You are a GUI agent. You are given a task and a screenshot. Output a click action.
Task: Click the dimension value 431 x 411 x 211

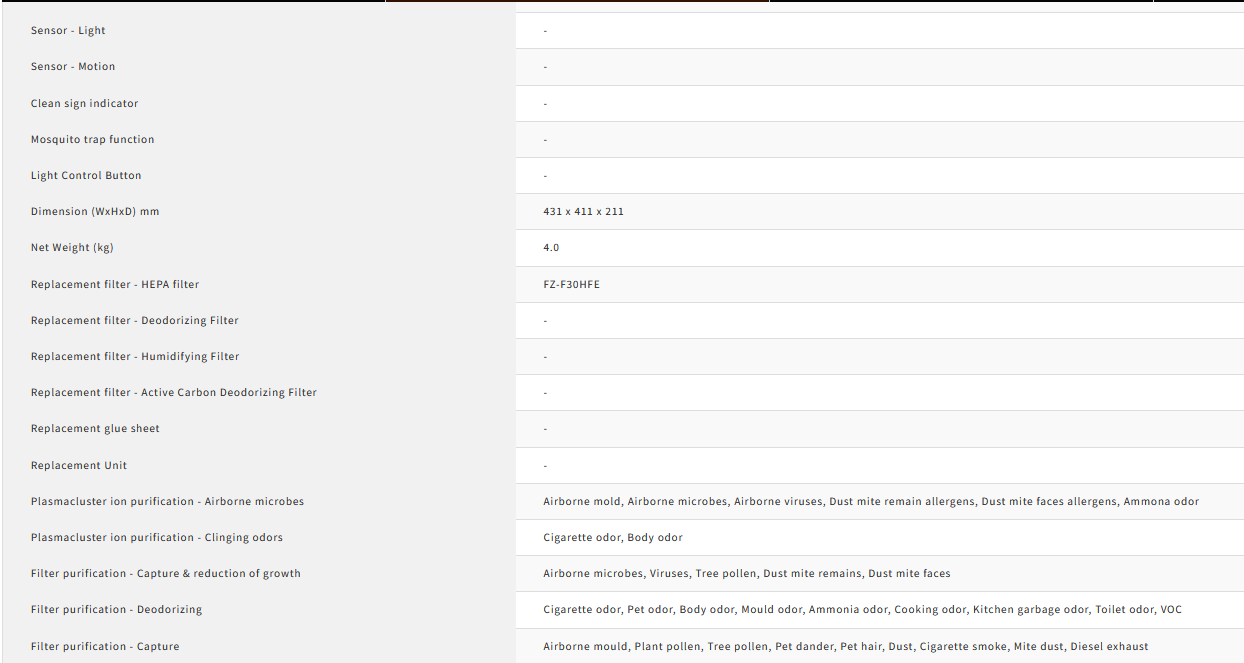pyautogui.click(x=583, y=212)
